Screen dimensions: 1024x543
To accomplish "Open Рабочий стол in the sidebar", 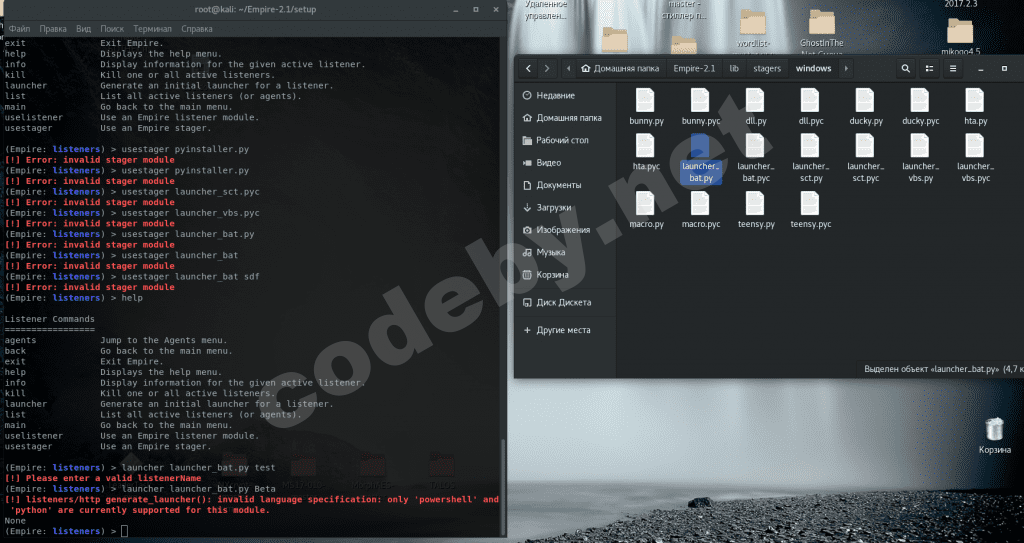I will 564,140.
